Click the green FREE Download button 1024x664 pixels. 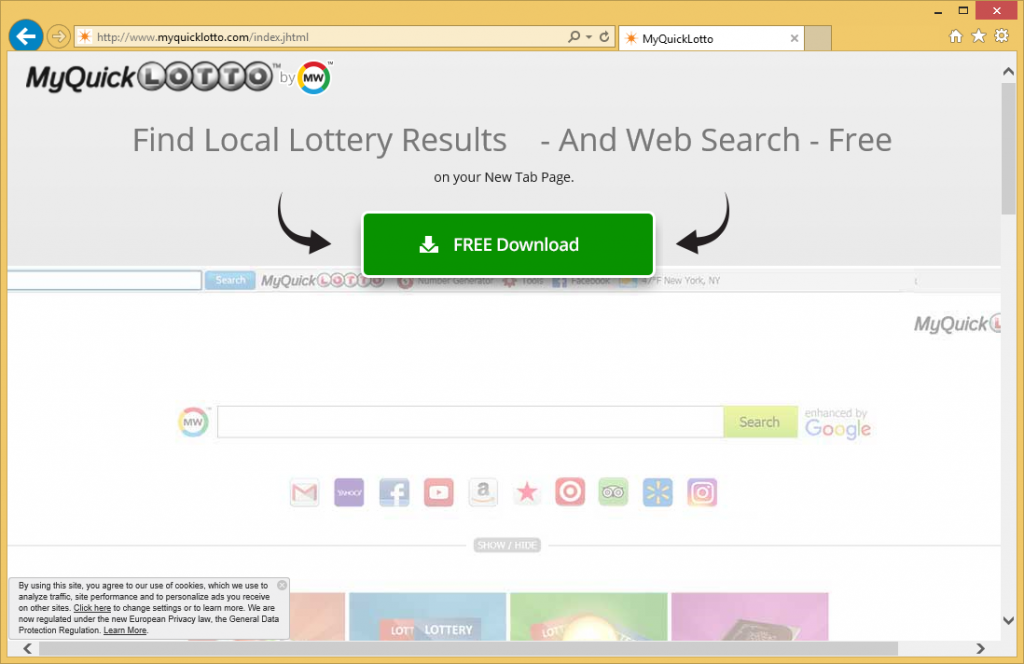click(x=508, y=244)
